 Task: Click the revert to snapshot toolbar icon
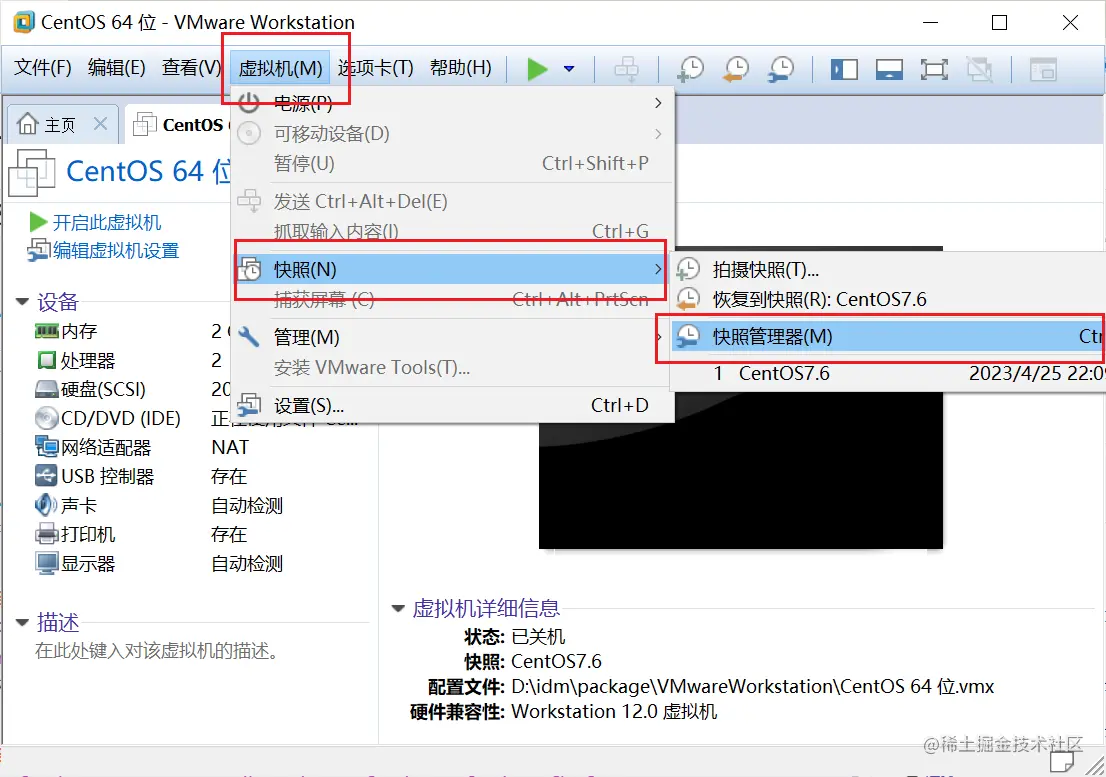pos(736,69)
